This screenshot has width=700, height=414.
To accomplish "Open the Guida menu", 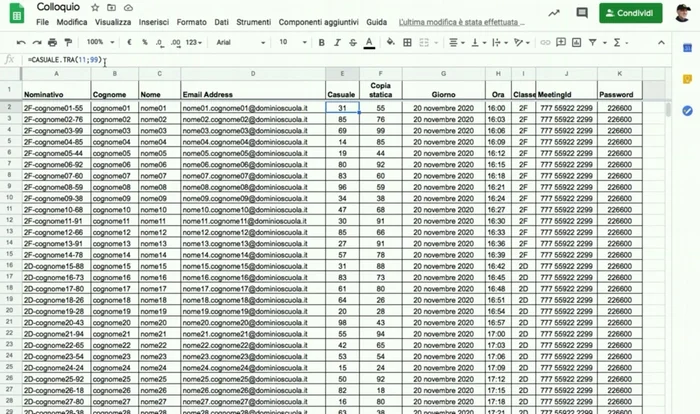I will [x=376, y=22].
